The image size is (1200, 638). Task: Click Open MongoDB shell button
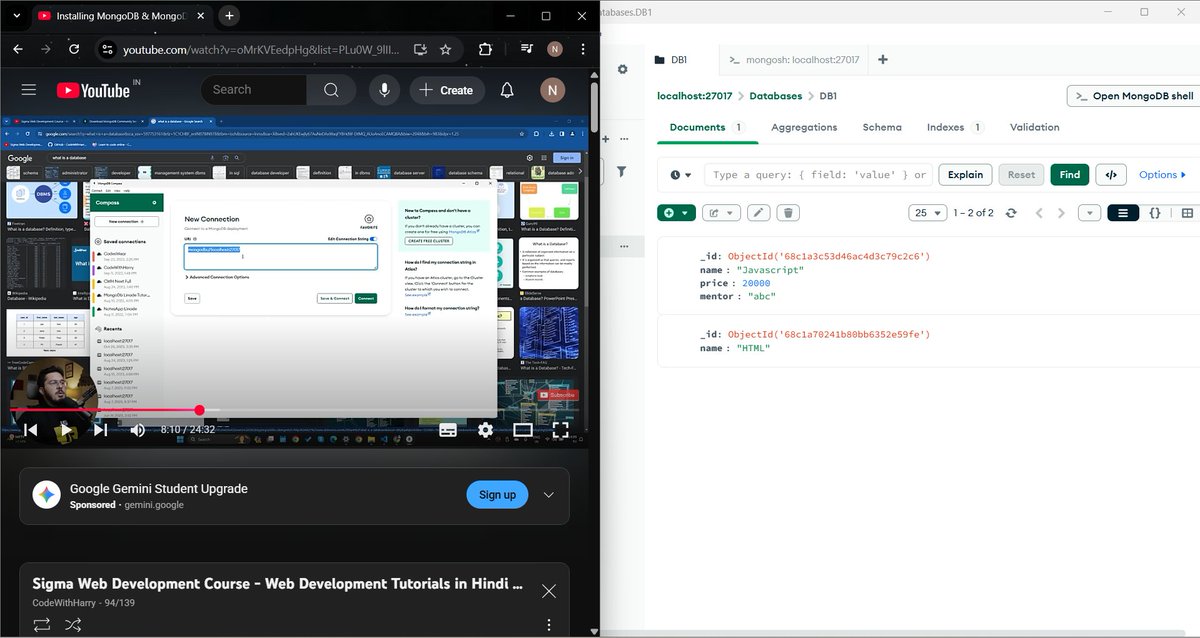point(1133,96)
